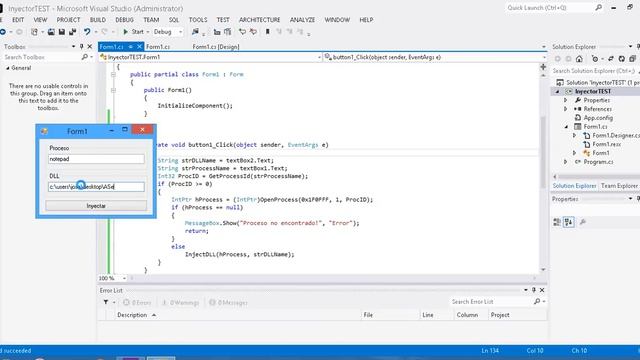
Task: Click Sync with Active Document icon
Action: click(x=611, y=59)
